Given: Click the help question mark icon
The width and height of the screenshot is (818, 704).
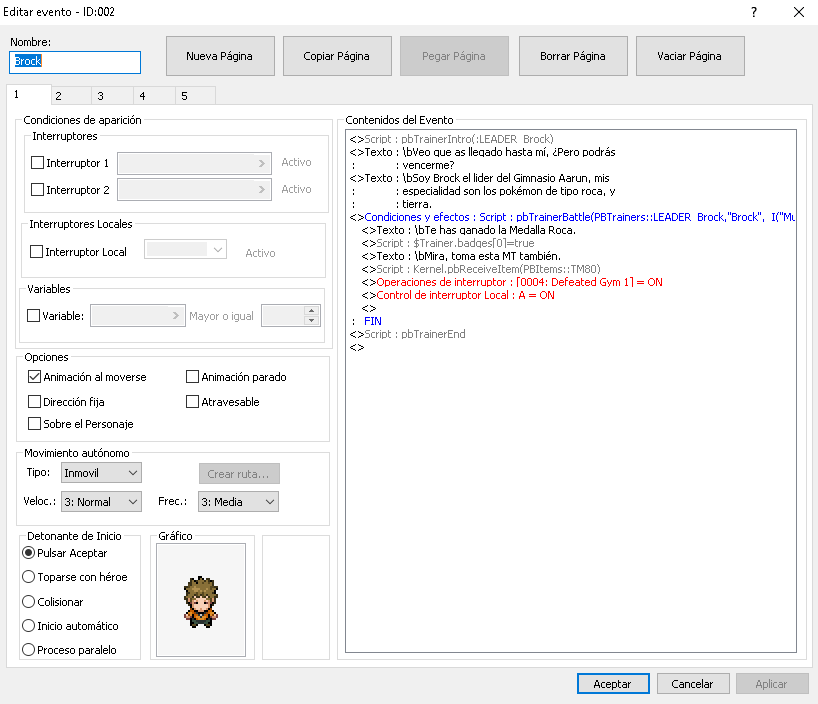Looking at the screenshot, I should (x=753, y=12).
